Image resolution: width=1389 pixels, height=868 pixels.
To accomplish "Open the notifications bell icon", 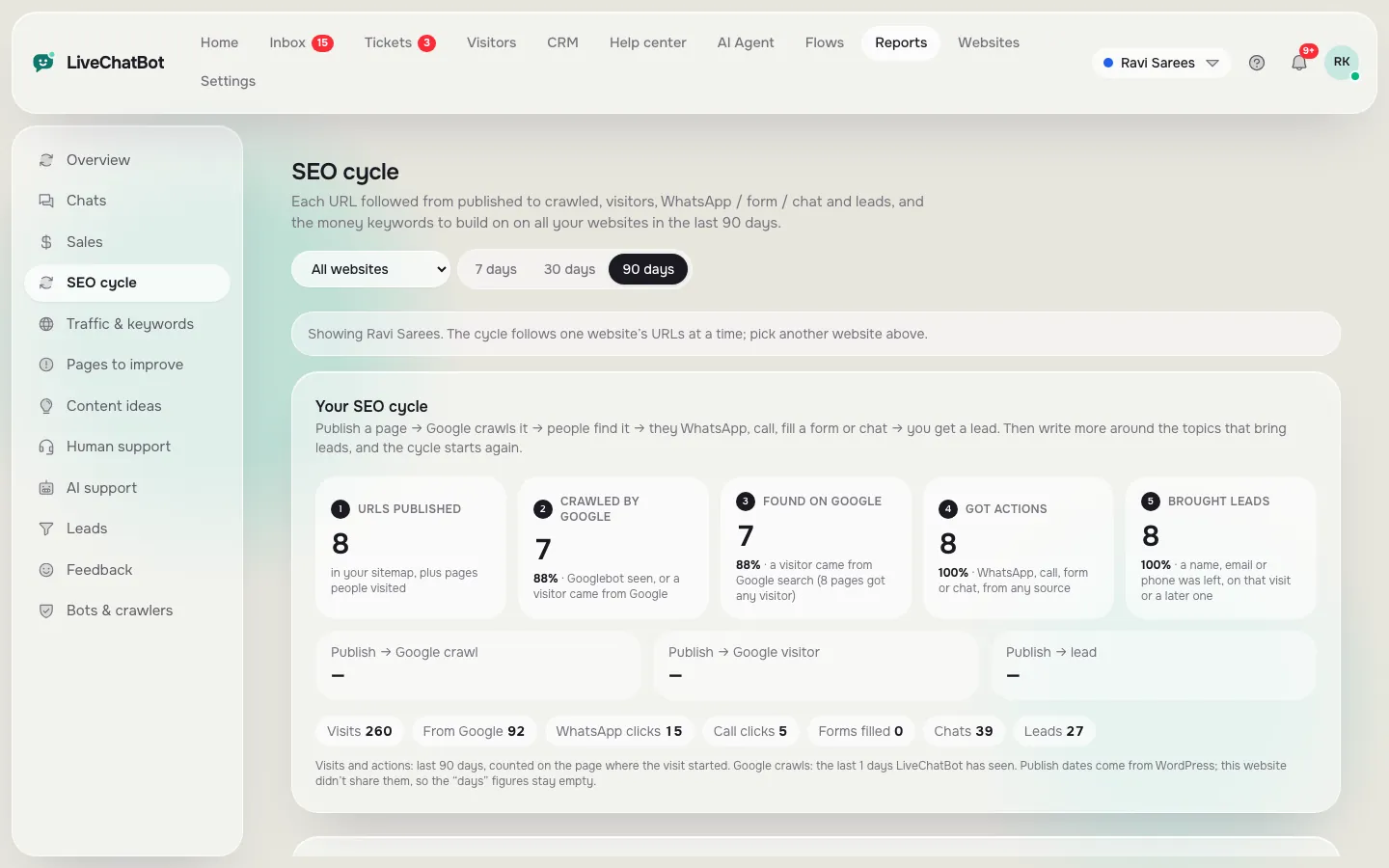I will [x=1299, y=63].
